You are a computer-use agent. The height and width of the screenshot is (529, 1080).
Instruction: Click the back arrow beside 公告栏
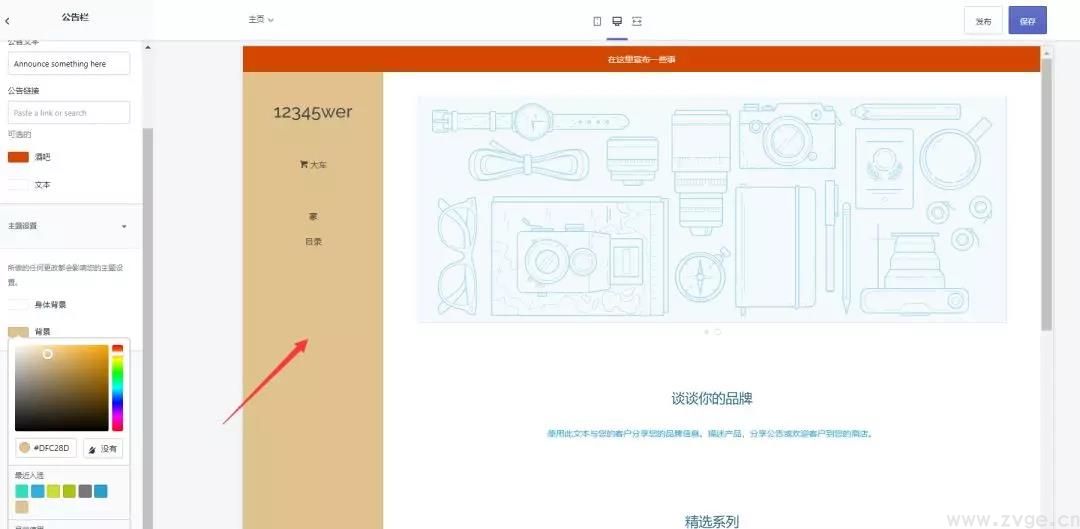point(8,18)
